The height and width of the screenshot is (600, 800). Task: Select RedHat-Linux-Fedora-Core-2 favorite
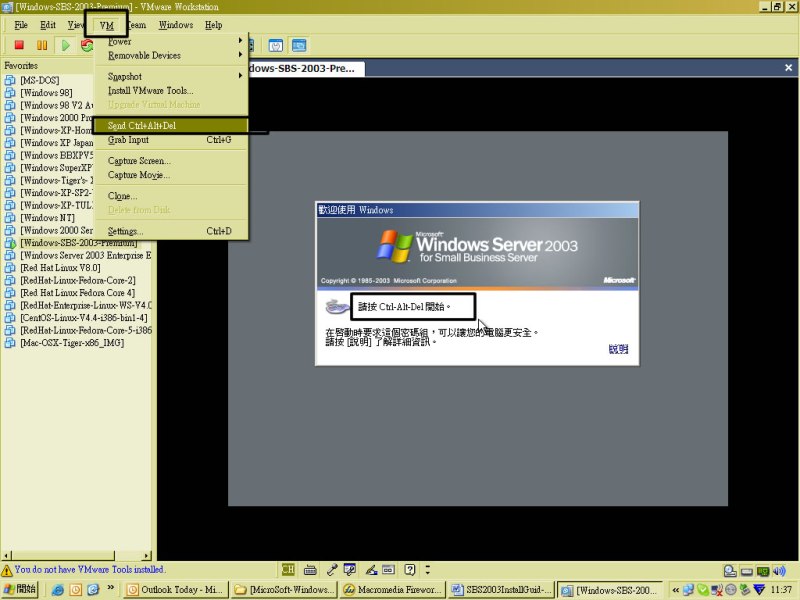coord(78,281)
